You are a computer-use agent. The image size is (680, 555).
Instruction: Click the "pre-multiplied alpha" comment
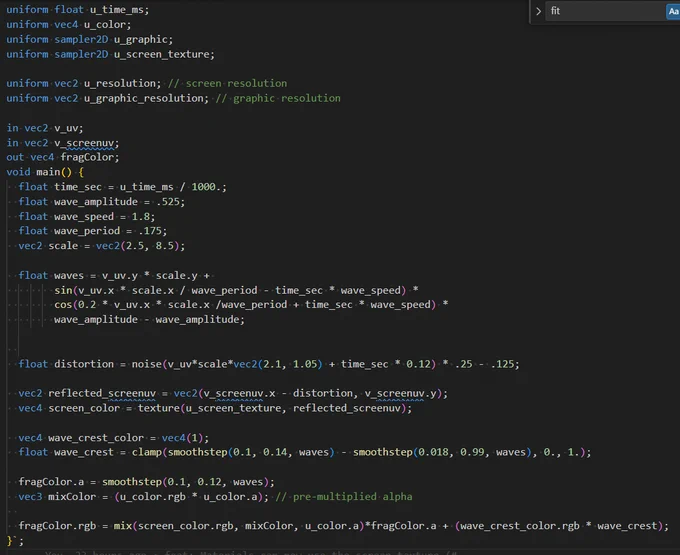[344, 496]
